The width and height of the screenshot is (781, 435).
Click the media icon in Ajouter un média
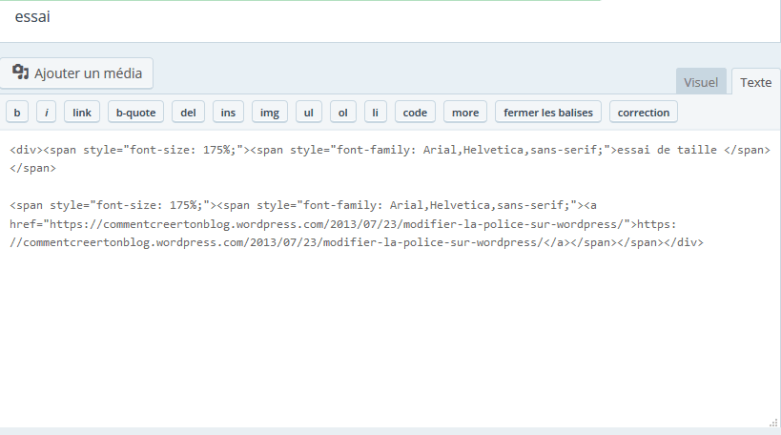pos(20,72)
